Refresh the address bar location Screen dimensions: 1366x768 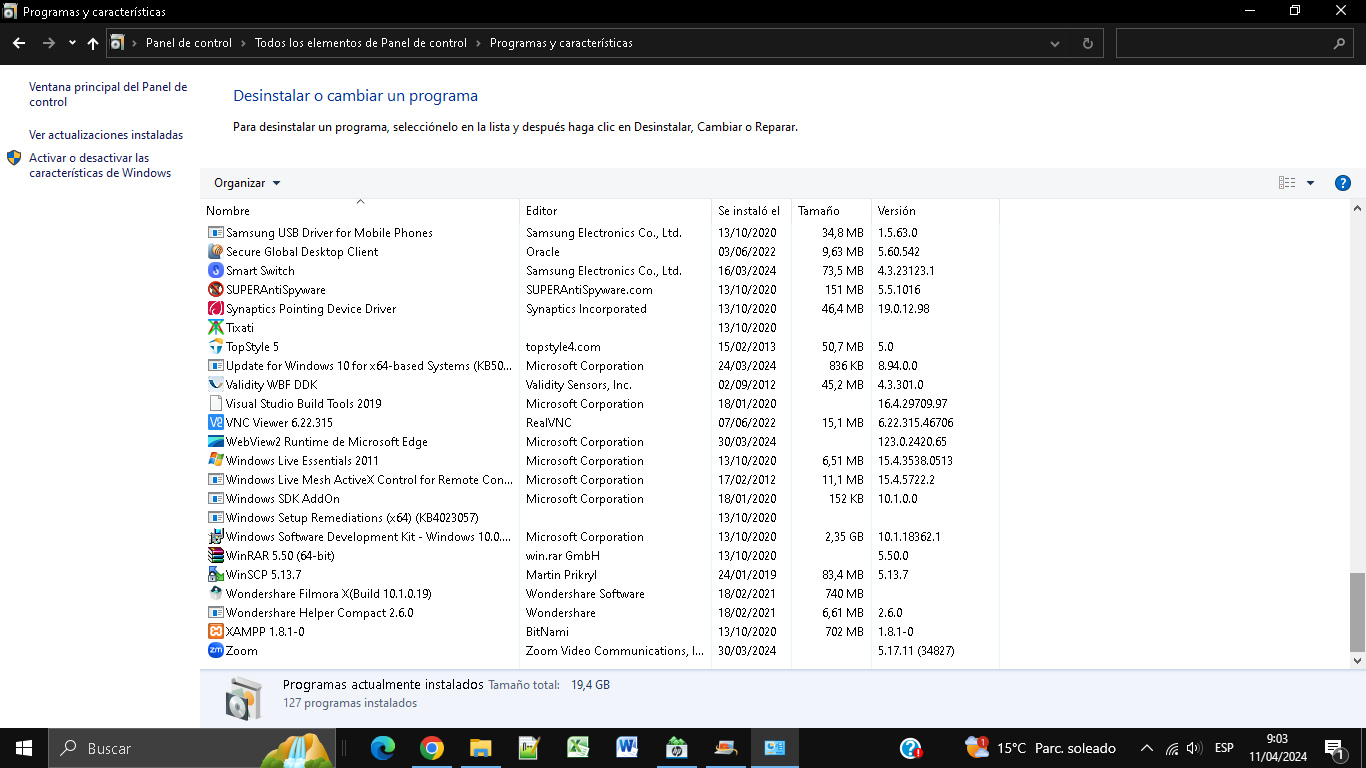point(1087,43)
